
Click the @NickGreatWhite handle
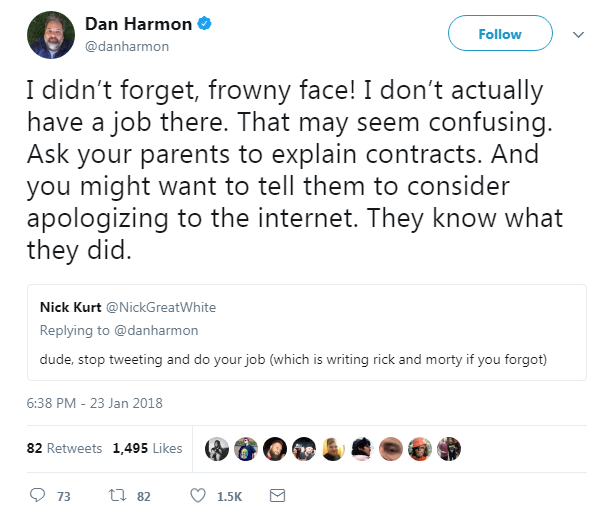(161, 307)
